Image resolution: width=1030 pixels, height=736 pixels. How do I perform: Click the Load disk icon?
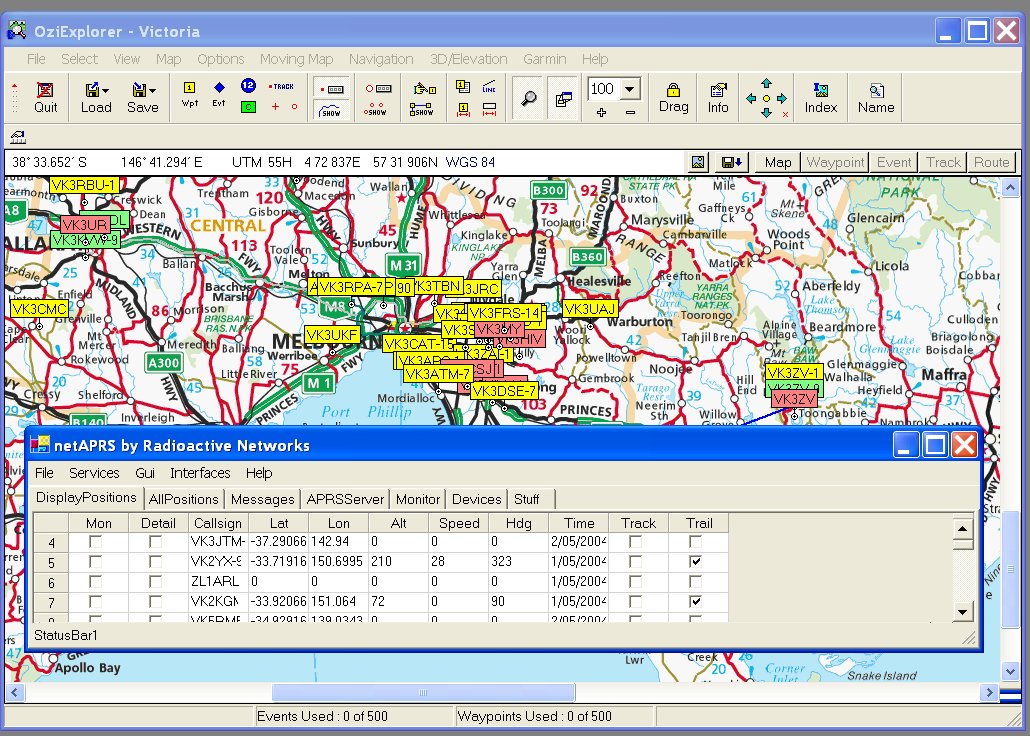[x=91, y=90]
